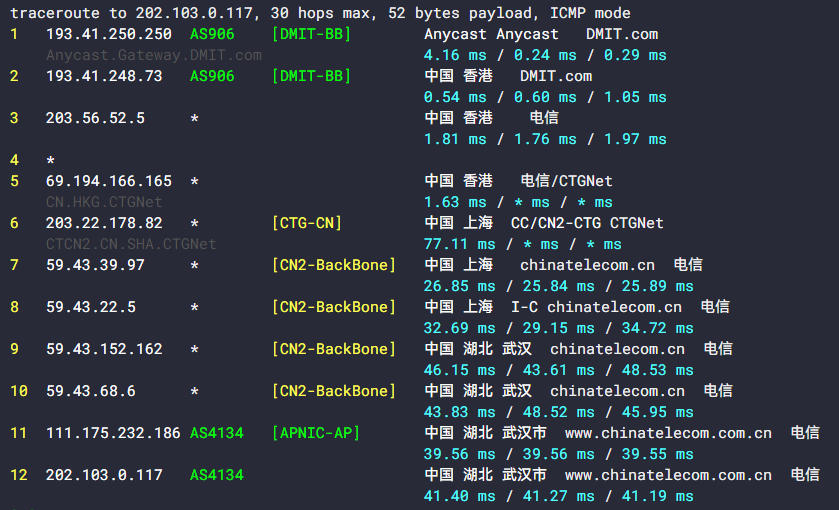This screenshot has height=510, width=839.
Task: Select the IP 203.56.52.5 on hop 3
Action: 95,118
